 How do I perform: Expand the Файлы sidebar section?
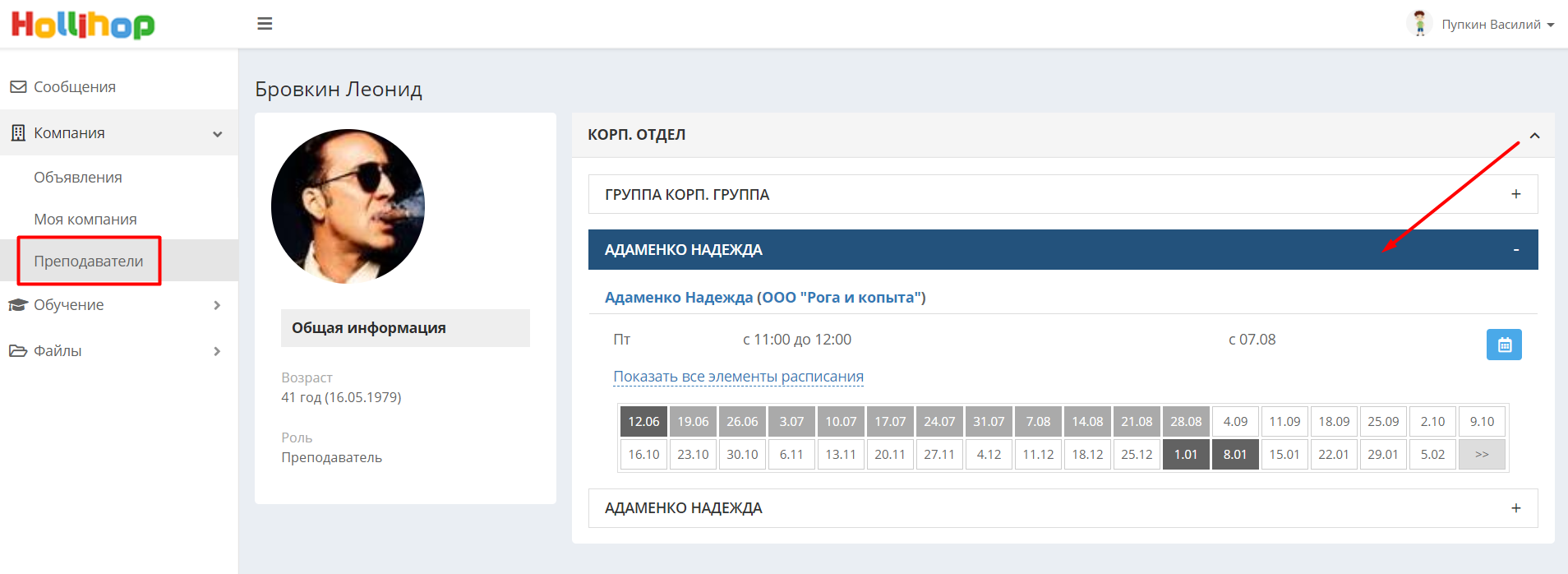click(x=119, y=351)
